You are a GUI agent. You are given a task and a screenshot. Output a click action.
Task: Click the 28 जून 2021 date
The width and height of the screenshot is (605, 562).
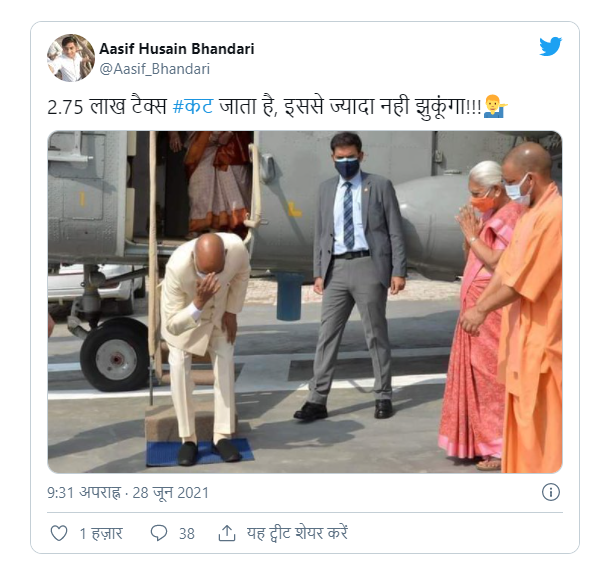pyautogui.click(x=171, y=493)
